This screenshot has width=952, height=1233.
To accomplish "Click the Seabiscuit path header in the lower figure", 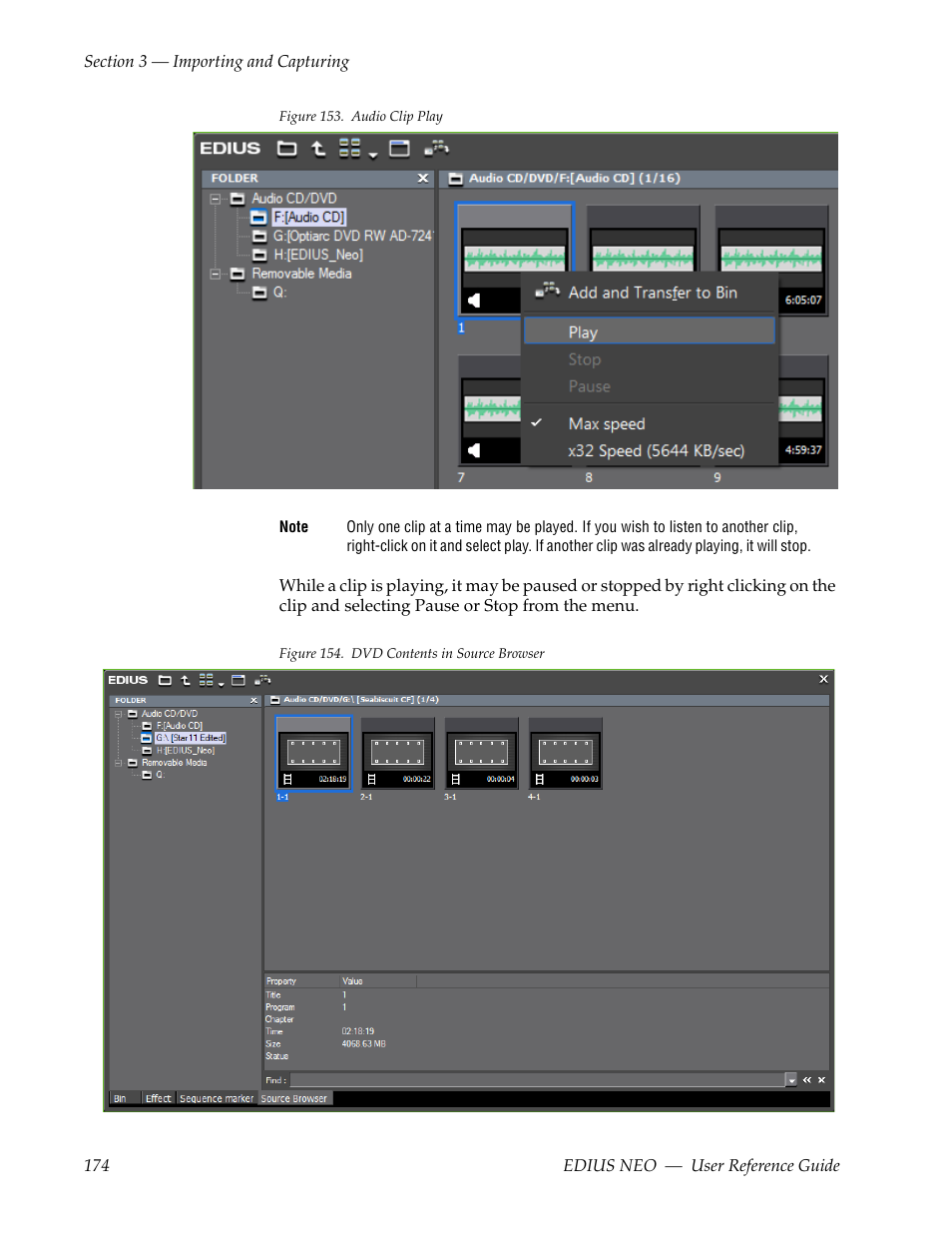I will tap(361, 700).
